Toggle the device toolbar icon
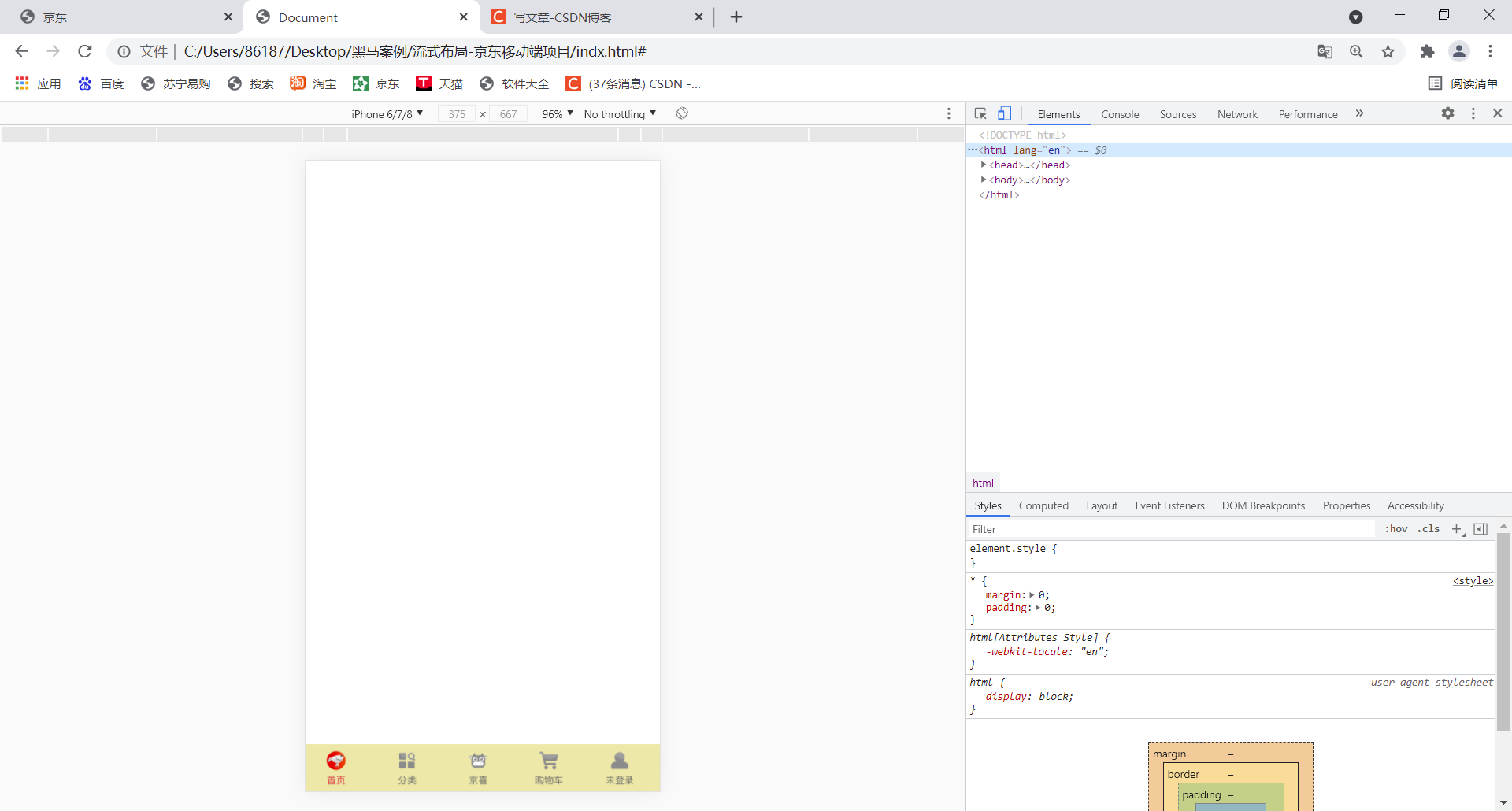Viewport: 1512px width, 811px height. coord(1005,113)
